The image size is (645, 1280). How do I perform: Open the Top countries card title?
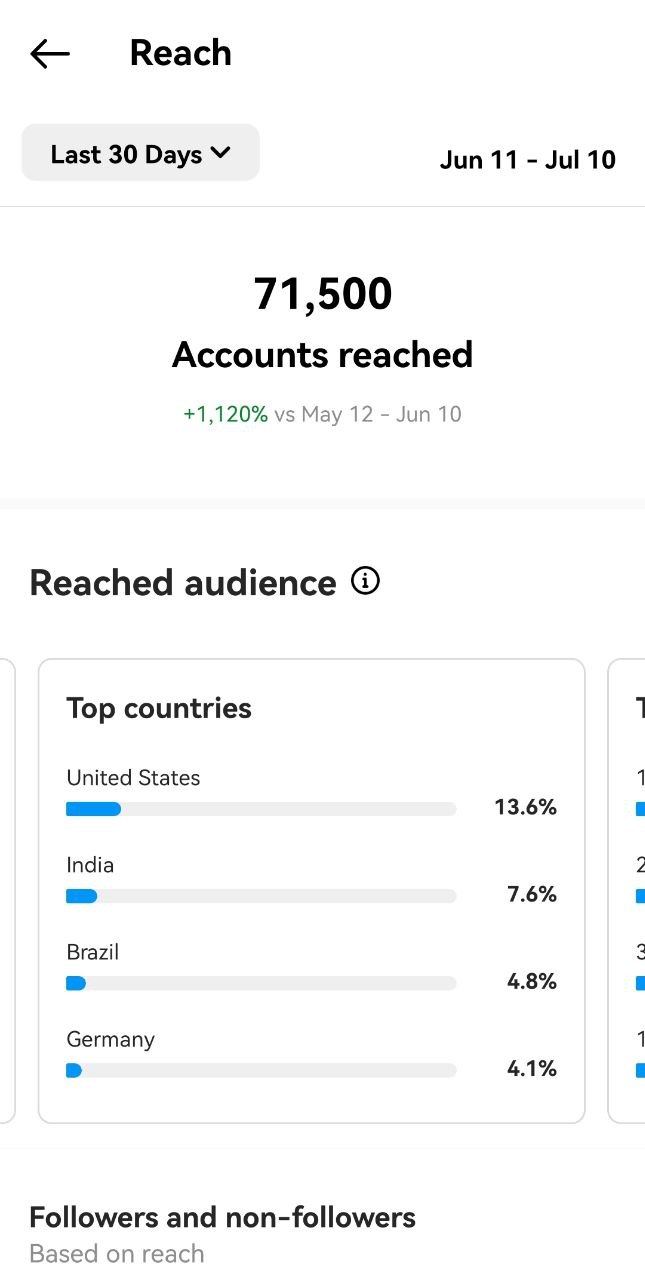tap(159, 708)
